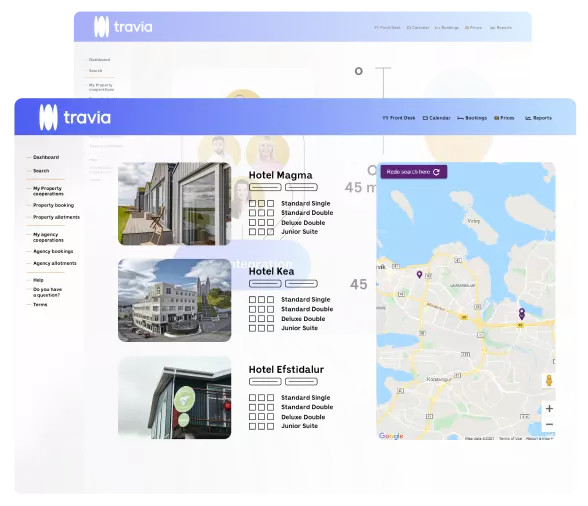
Task: Click the Hotel Kea photo thumbnail
Action: (x=174, y=300)
